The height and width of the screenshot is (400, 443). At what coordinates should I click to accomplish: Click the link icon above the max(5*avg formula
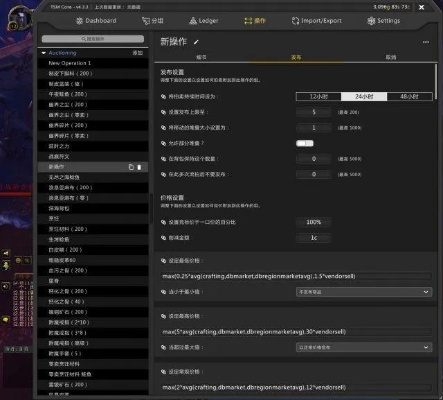[163, 316]
